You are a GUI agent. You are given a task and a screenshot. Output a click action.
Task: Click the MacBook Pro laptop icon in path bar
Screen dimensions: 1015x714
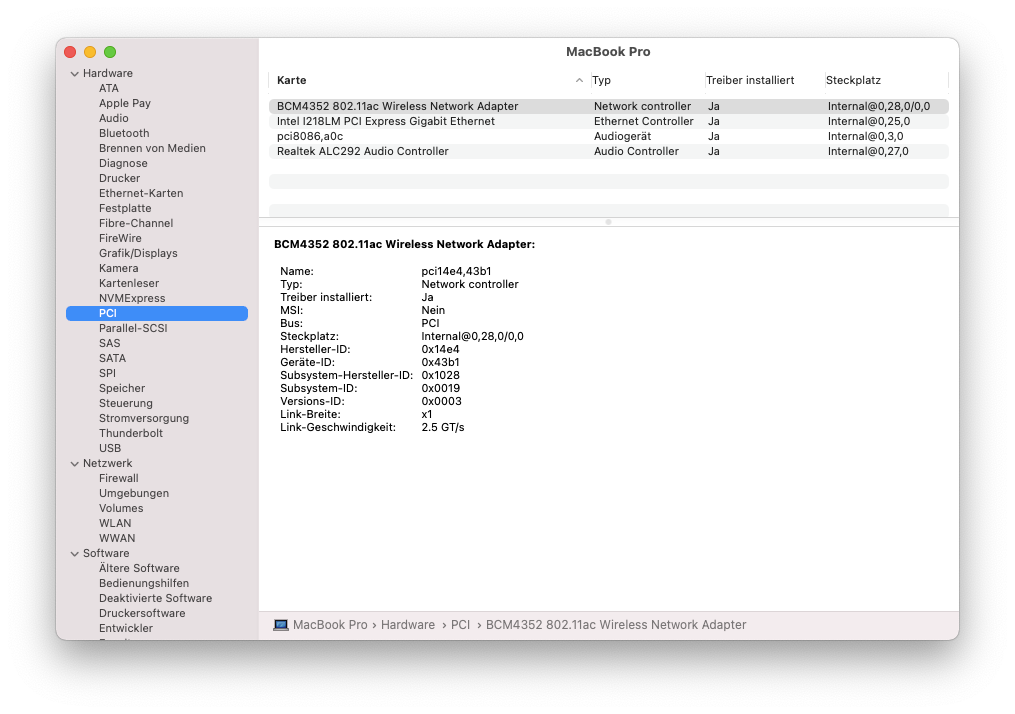(281, 625)
